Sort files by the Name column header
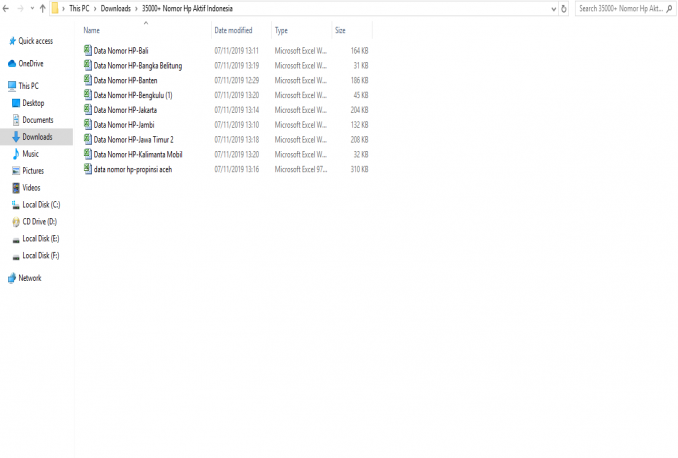This screenshot has height=458, width=678. [x=92, y=31]
